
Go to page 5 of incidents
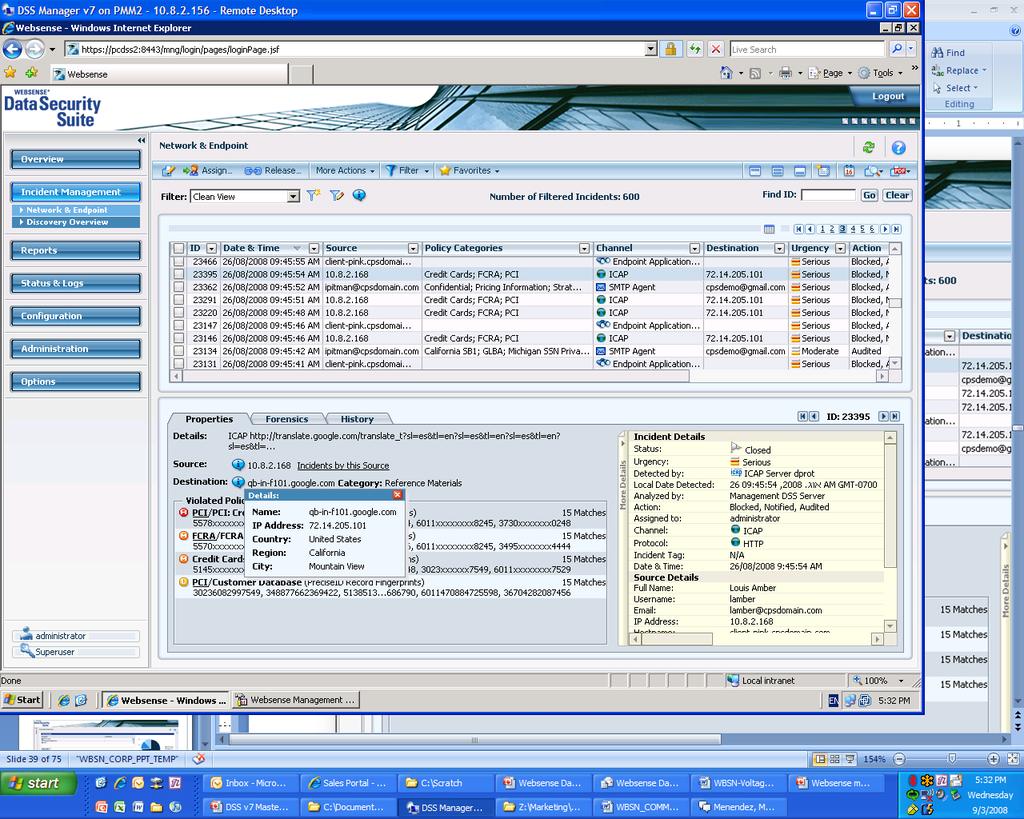point(862,229)
